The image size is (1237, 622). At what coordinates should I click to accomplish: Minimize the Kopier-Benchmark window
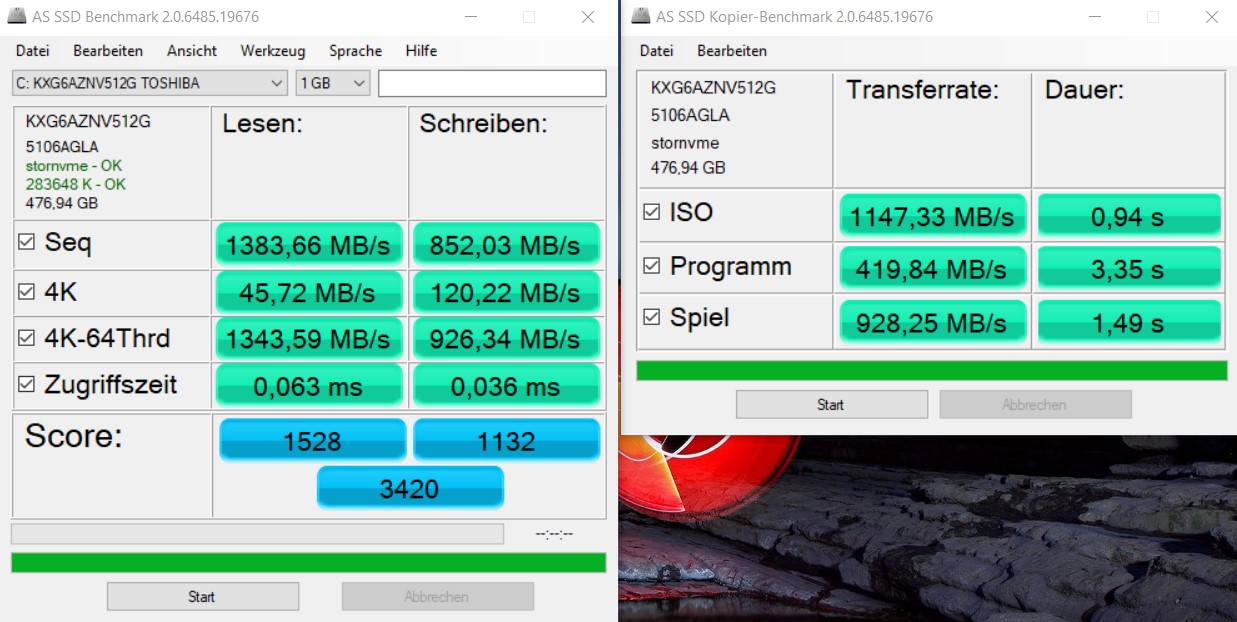point(1095,17)
